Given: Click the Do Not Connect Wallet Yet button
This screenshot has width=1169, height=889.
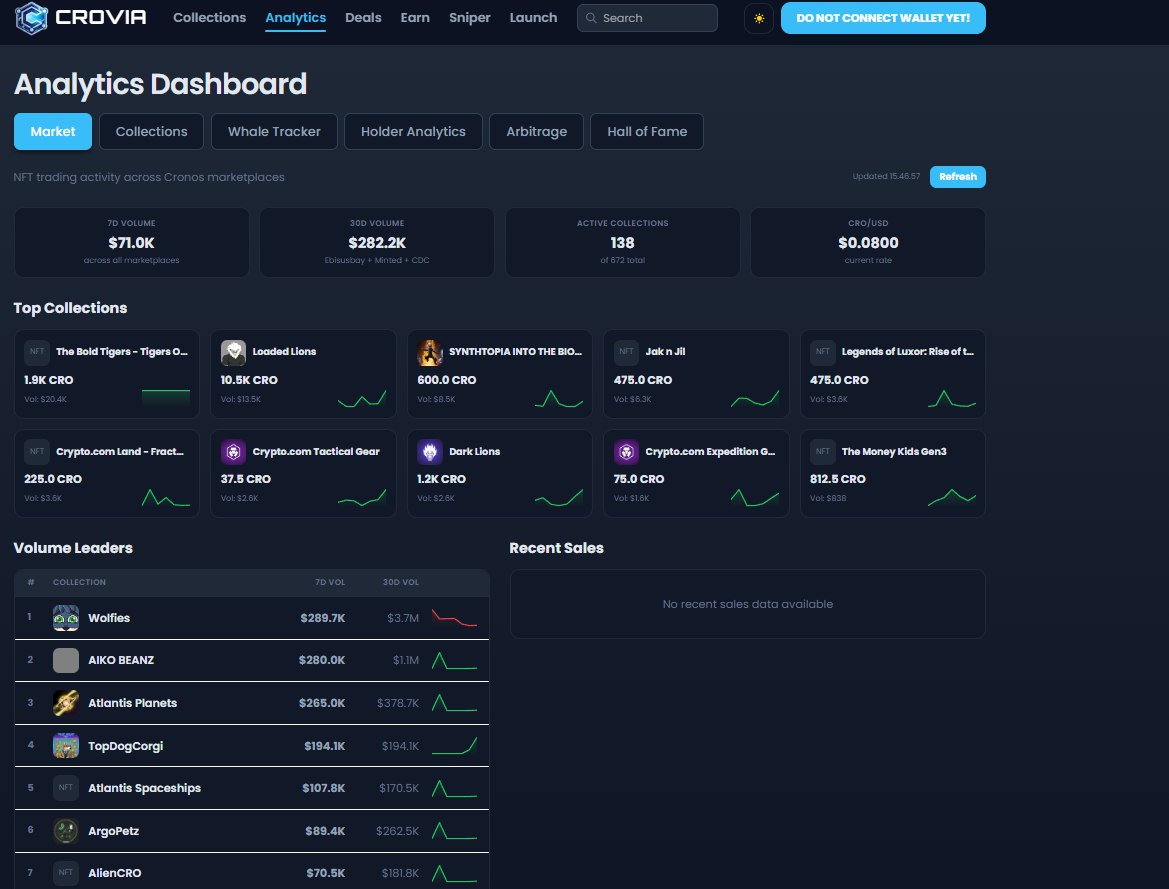Looking at the screenshot, I should pos(883,18).
